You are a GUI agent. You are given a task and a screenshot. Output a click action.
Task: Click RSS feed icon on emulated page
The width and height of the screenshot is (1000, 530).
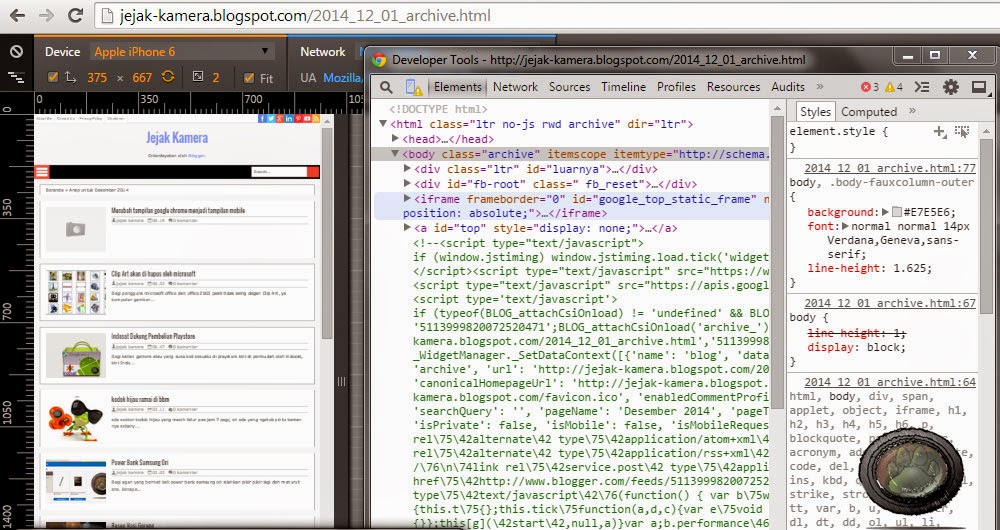coord(316,119)
